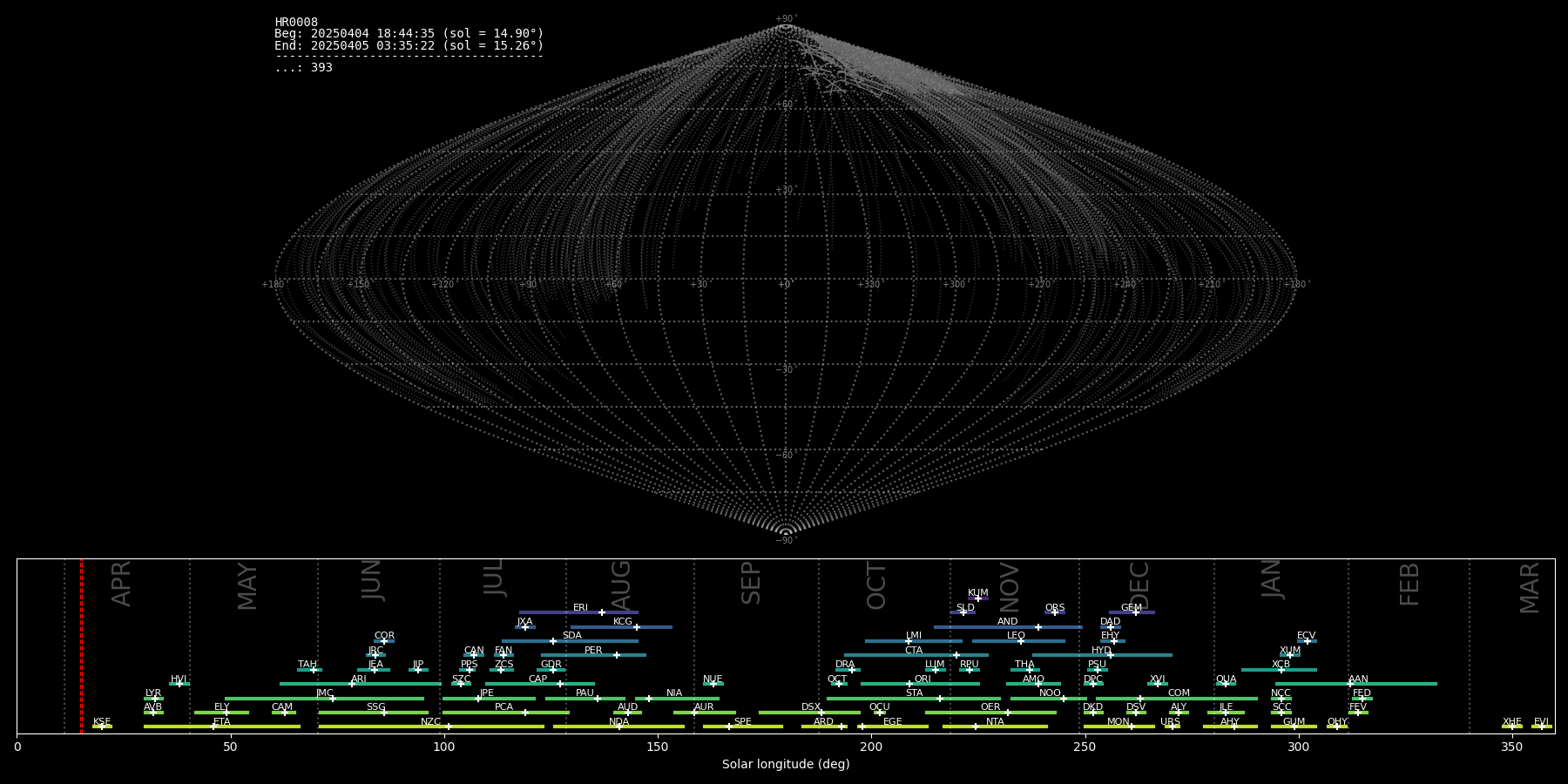Screen dimensions: 1568x784
Task: Click the ETA shower bar label
Action: (x=222, y=722)
